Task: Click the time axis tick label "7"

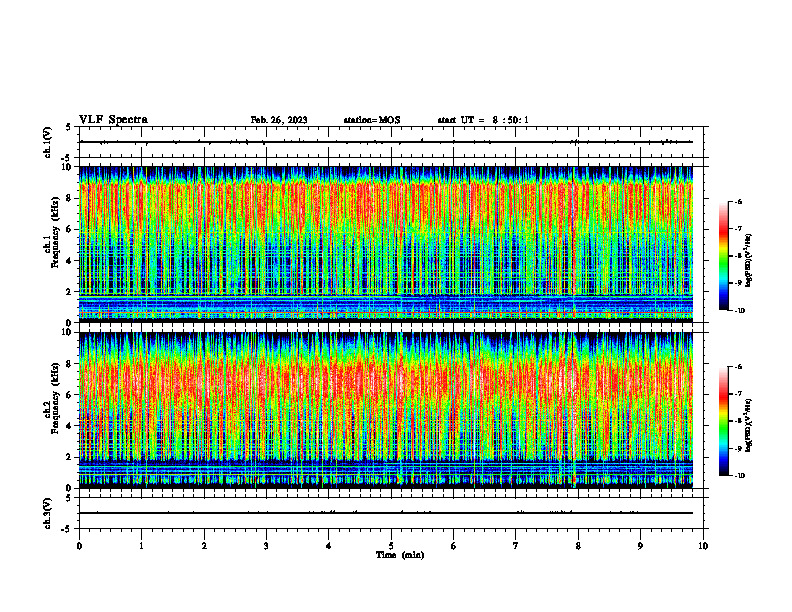Action: 516,546
